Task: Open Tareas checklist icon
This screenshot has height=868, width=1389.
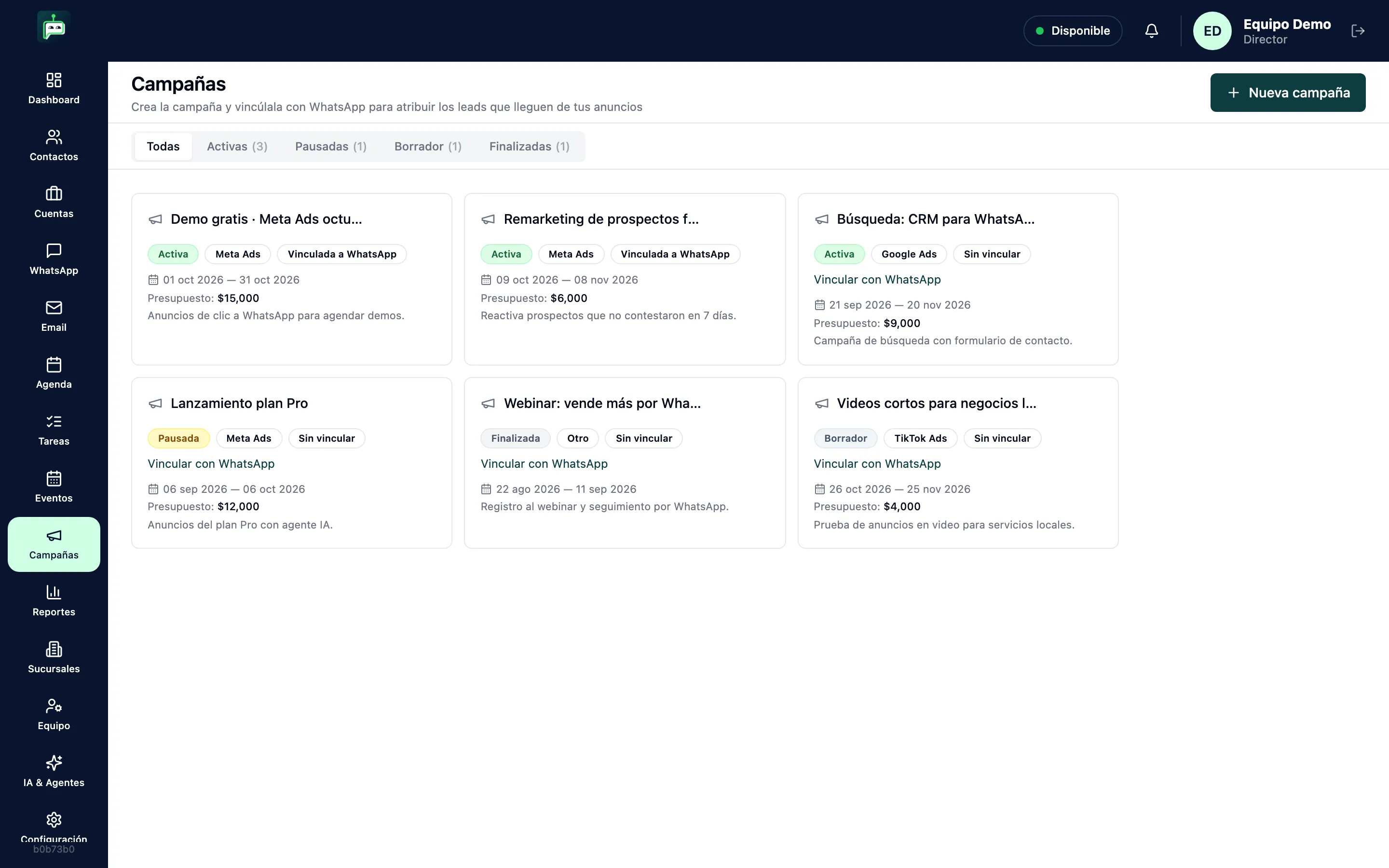Action: click(54, 429)
